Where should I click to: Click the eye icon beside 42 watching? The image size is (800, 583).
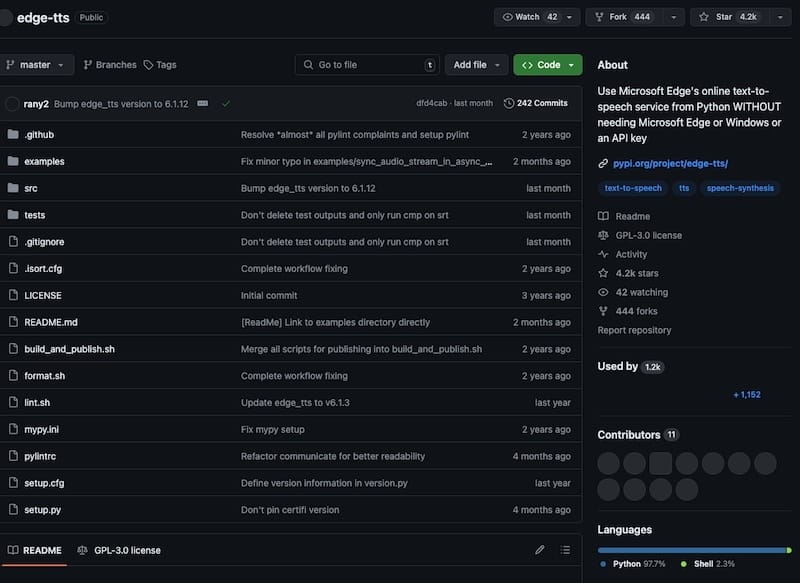click(x=603, y=292)
